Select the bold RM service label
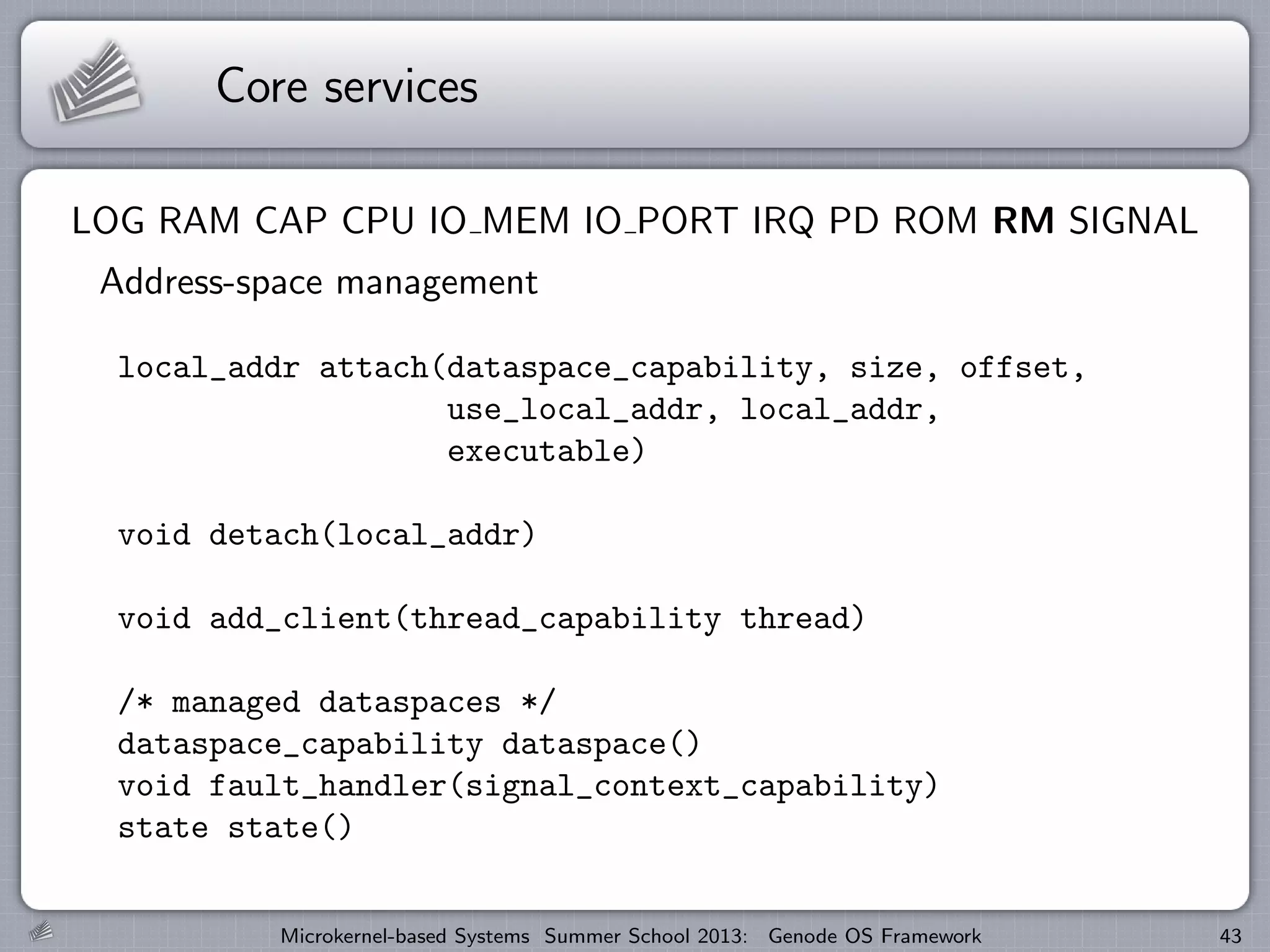Image resolution: width=1270 pixels, height=952 pixels. (x=1023, y=221)
